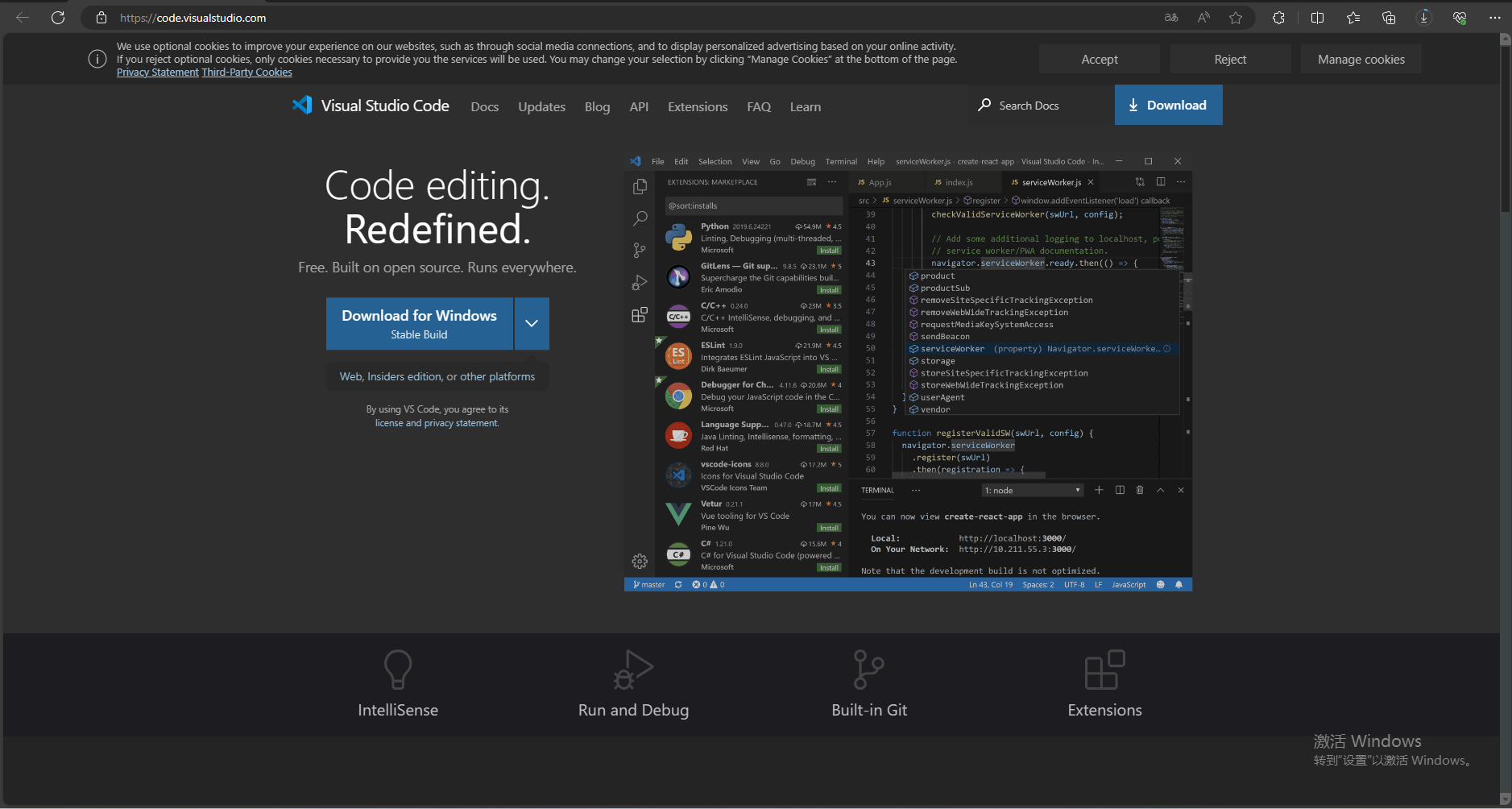This screenshot has height=809, width=1512.
Task: Open the license link
Action: [389, 423]
